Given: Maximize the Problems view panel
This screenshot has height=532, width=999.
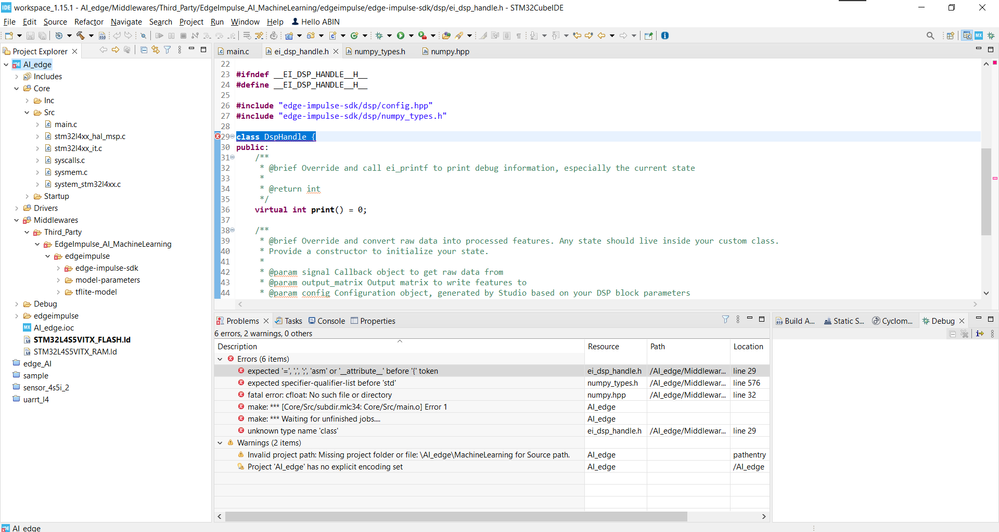Looking at the screenshot, I should pyautogui.click(x=761, y=319).
